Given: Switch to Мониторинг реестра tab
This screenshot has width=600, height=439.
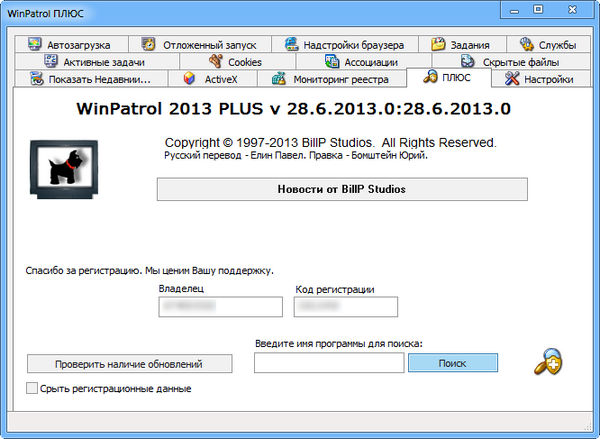Looking at the screenshot, I should pos(332,79).
